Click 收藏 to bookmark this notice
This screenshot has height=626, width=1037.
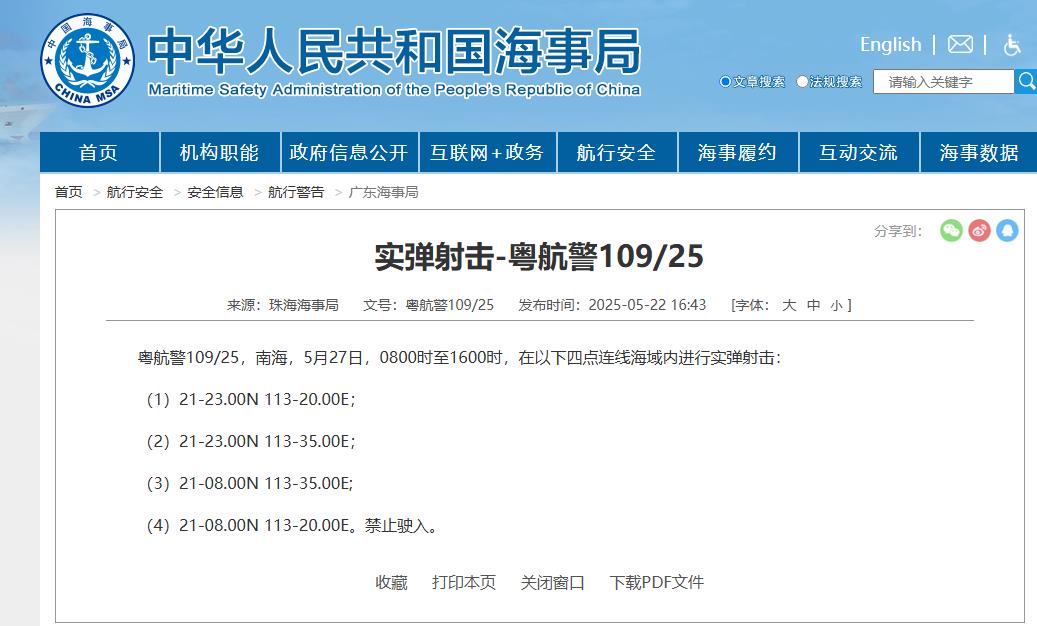tap(391, 582)
